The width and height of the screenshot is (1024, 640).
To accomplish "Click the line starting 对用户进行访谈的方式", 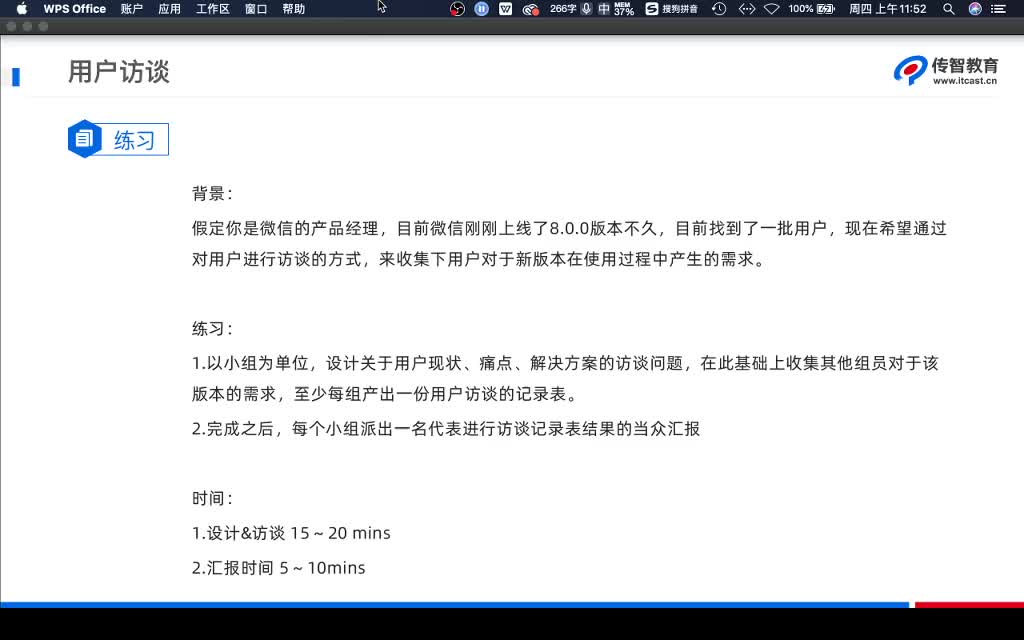I will click(478, 259).
